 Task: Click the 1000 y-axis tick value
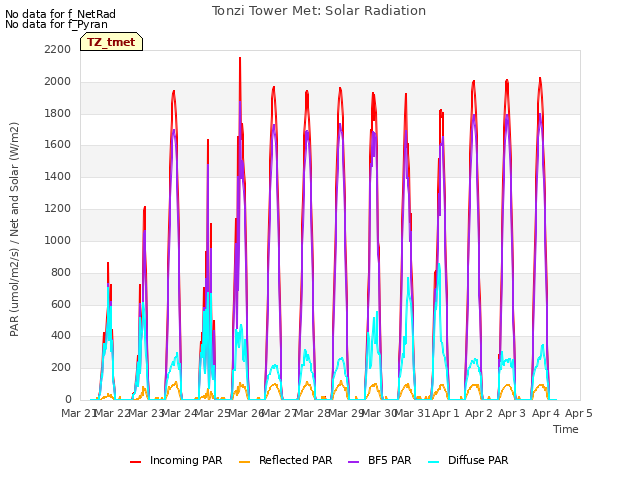(x=58, y=240)
